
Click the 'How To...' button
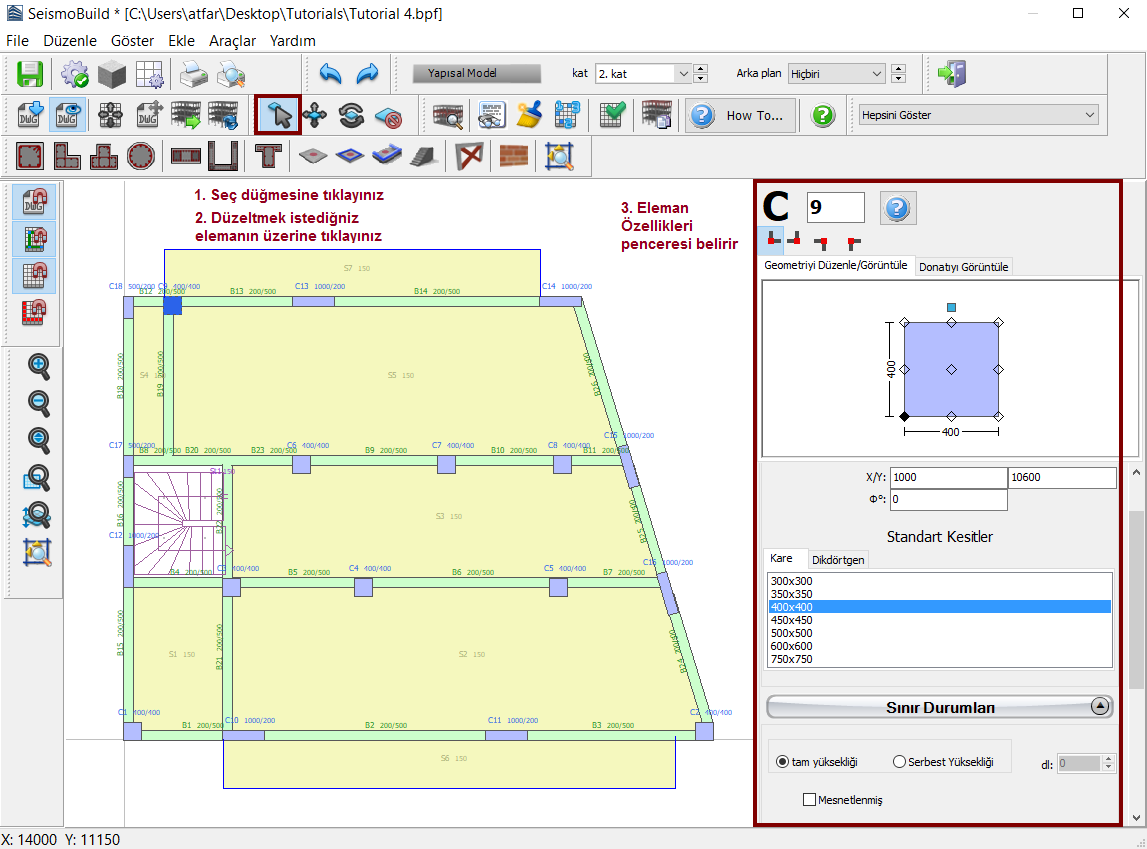[741, 115]
